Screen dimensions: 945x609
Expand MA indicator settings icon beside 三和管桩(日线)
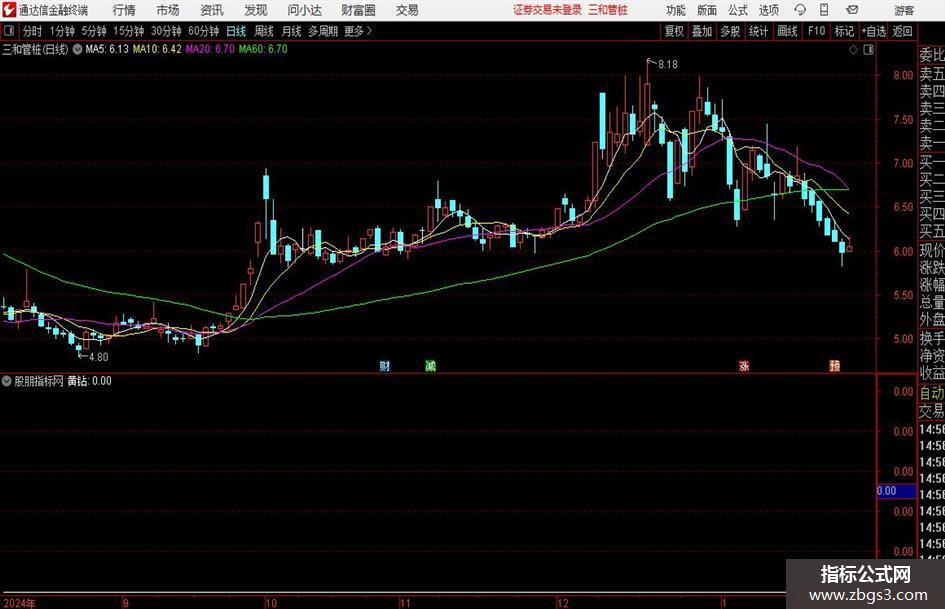point(77,49)
